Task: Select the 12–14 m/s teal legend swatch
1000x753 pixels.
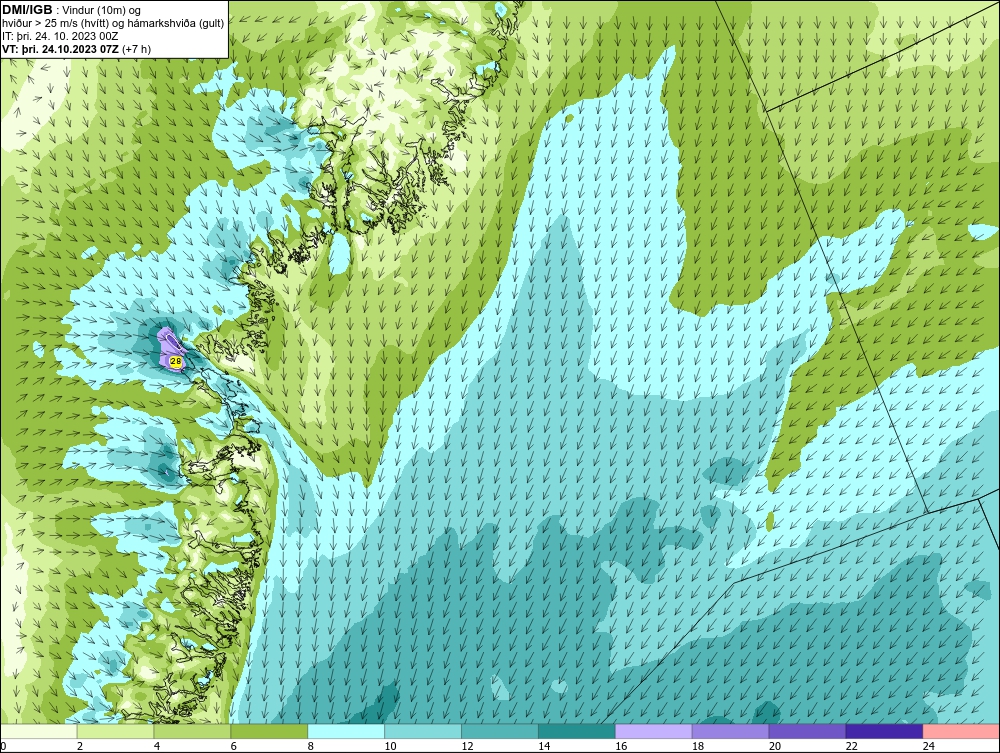Action: [500, 731]
